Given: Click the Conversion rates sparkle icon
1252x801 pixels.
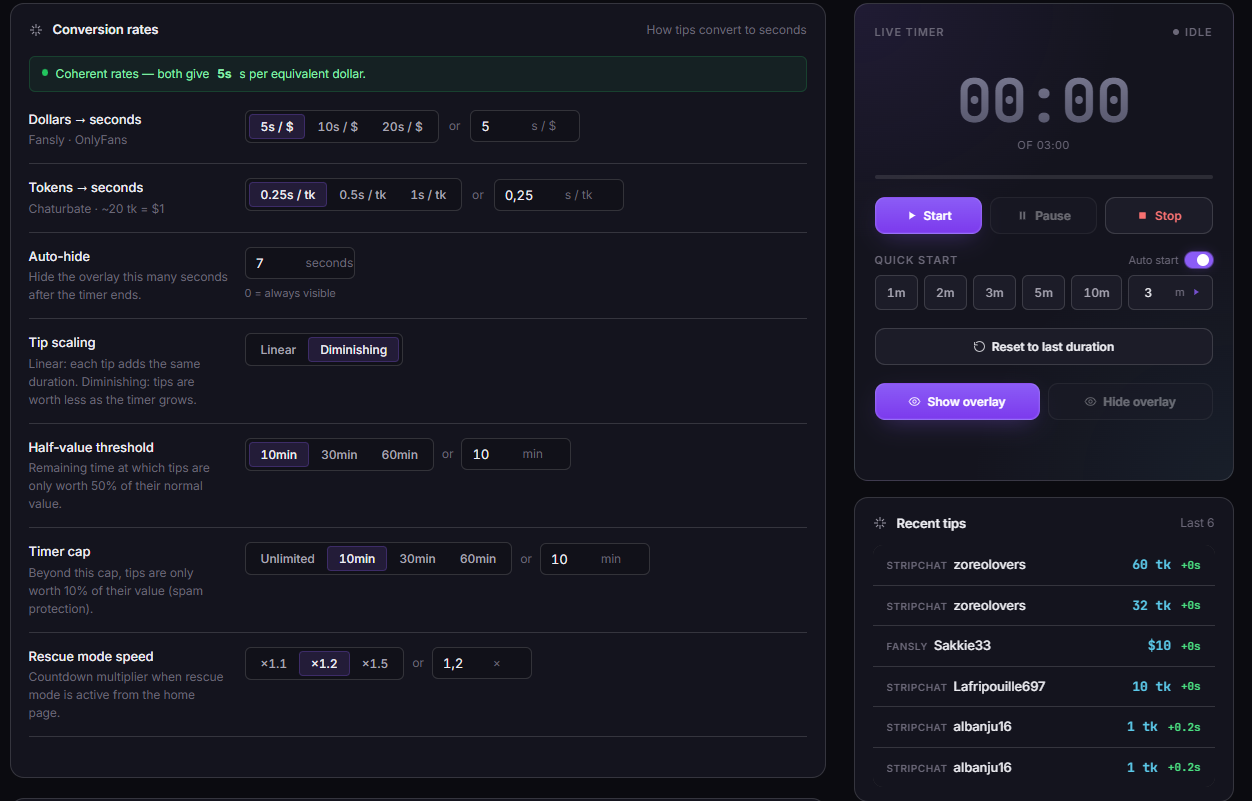Looking at the screenshot, I should pyautogui.click(x=36, y=30).
